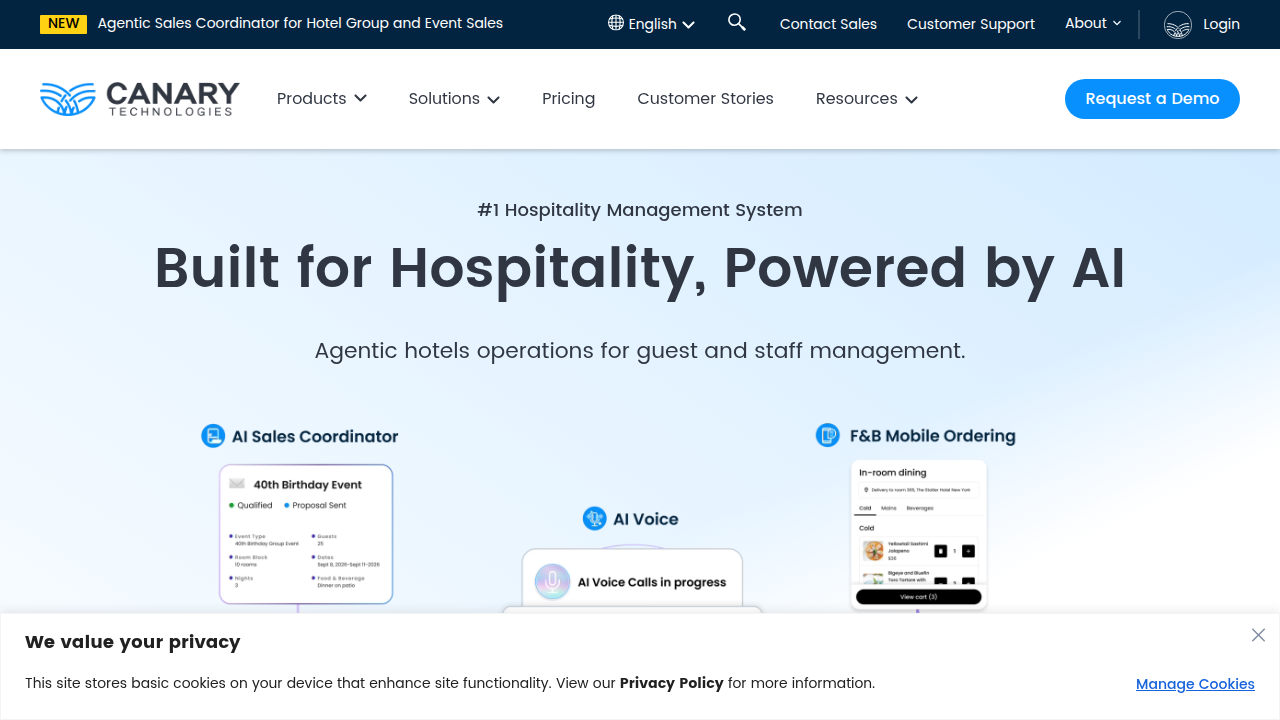Viewport: 1280px width, 720px height.
Task: Click Manage Cookies link
Action: [1195, 684]
